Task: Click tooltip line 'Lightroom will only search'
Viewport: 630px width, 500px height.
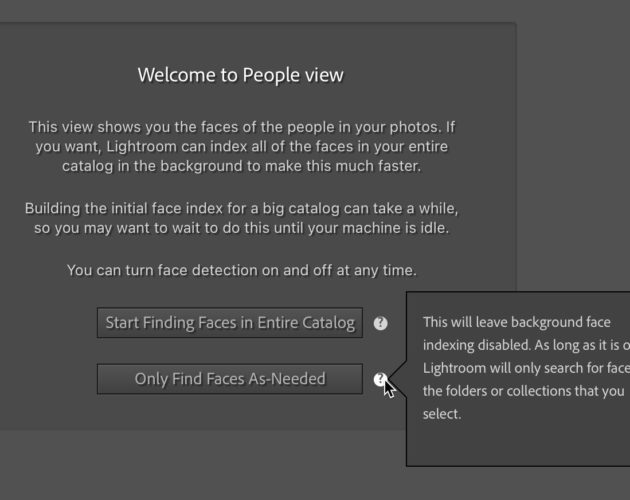Action: point(526,368)
